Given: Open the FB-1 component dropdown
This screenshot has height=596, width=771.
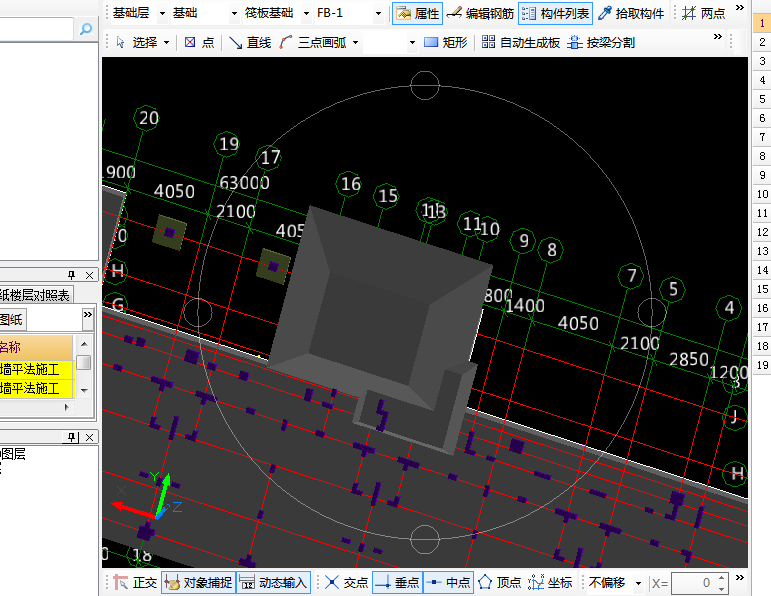Looking at the screenshot, I should [x=378, y=14].
